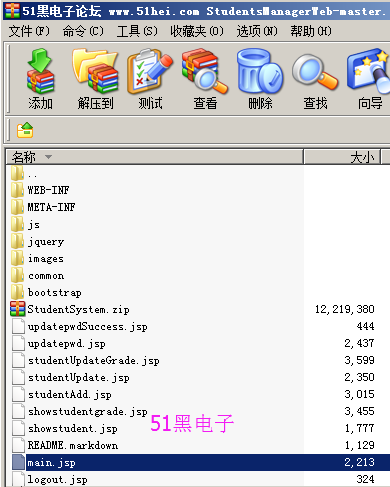
Task: Select the studentUpdateGrade.jsp file name
Action: coord(94,361)
